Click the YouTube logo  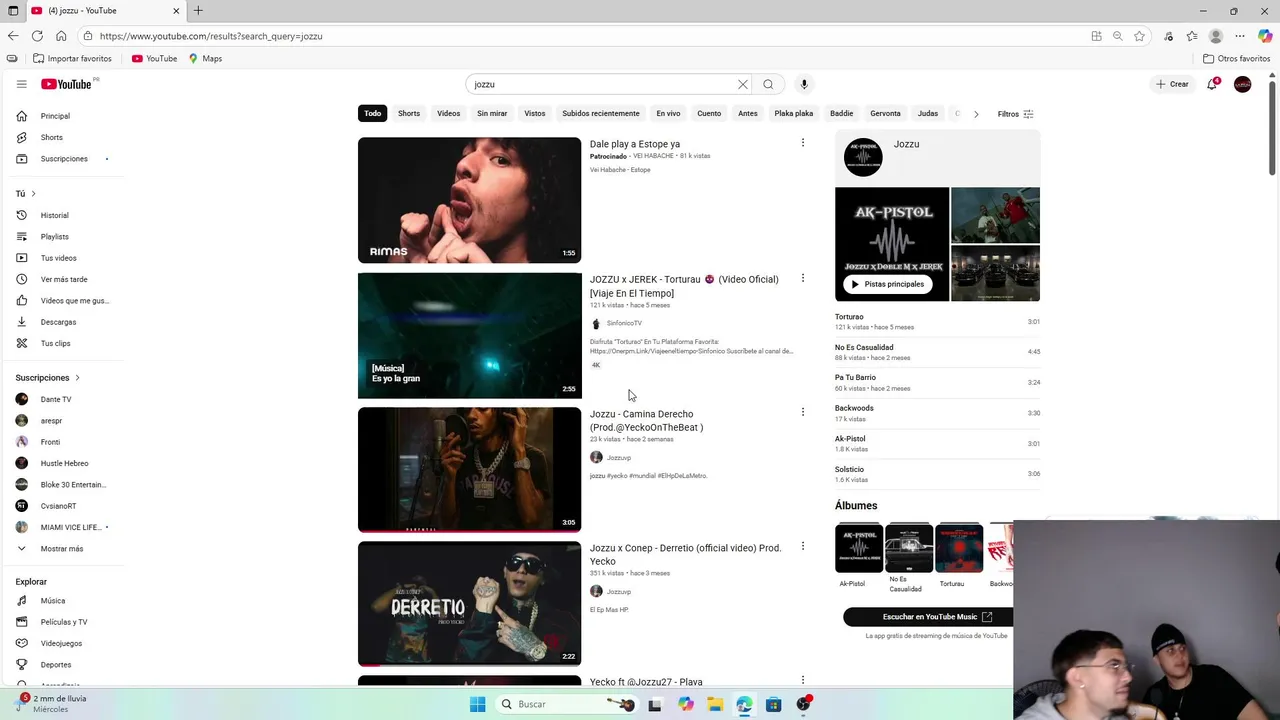(67, 84)
